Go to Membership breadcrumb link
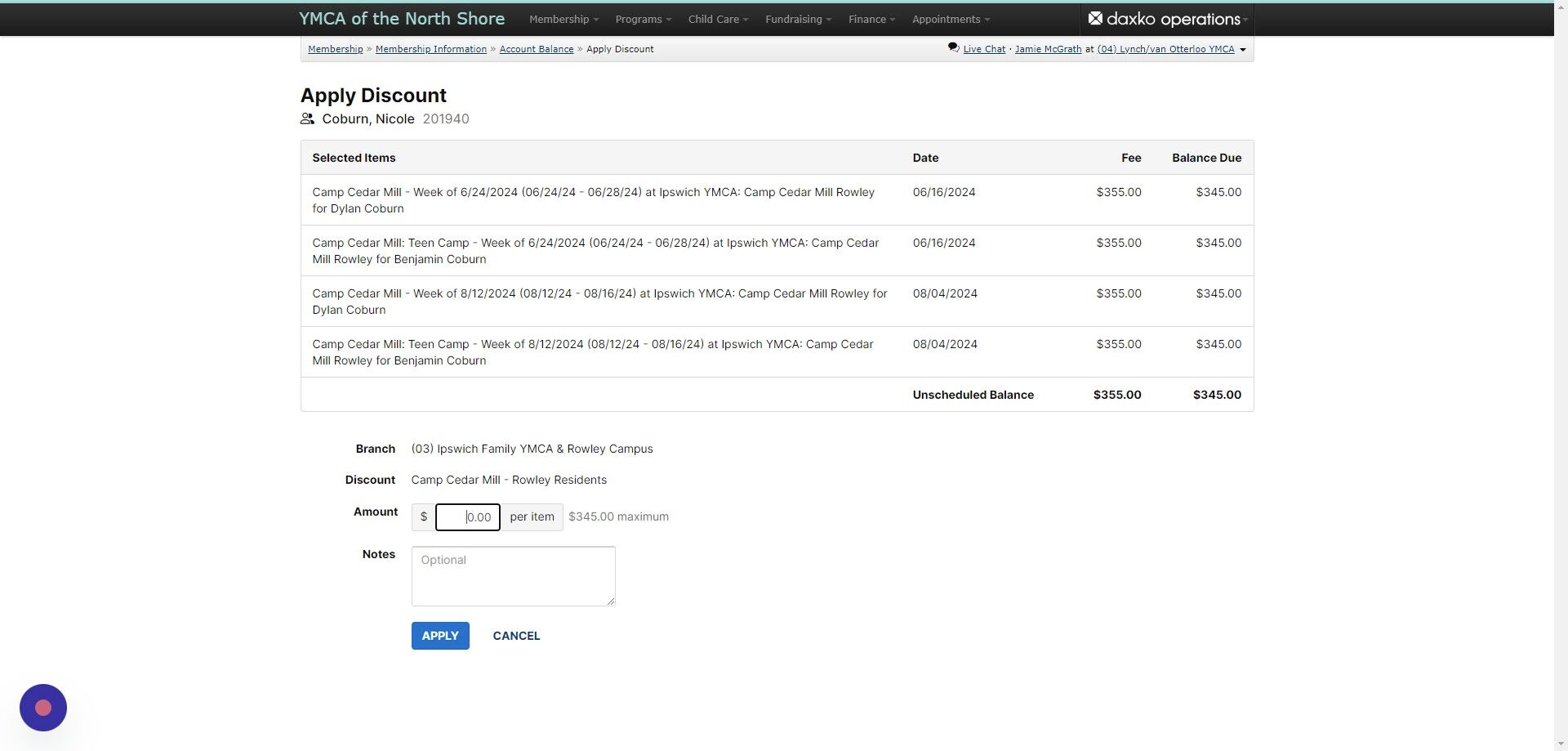 click(336, 49)
